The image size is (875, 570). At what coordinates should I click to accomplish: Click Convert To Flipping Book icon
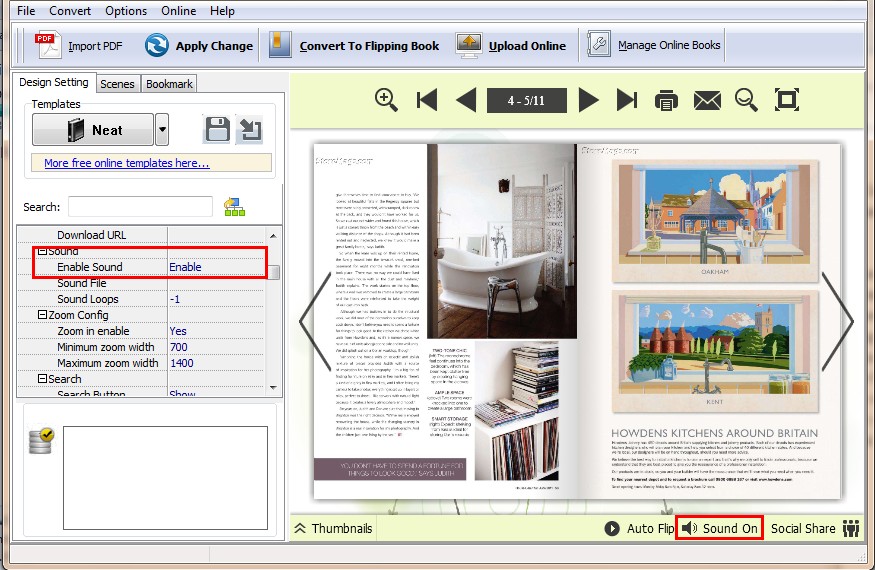coord(280,45)
